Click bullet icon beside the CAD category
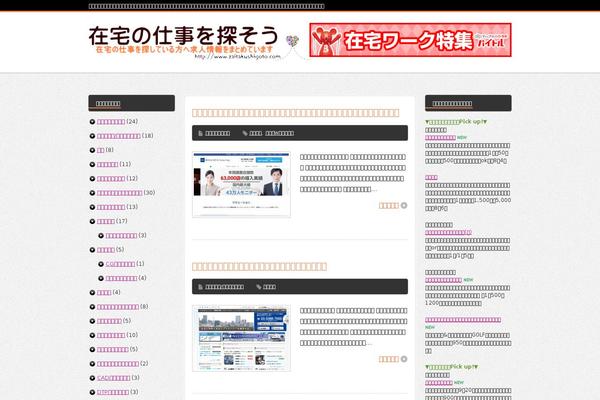 (x=92, y=378)
